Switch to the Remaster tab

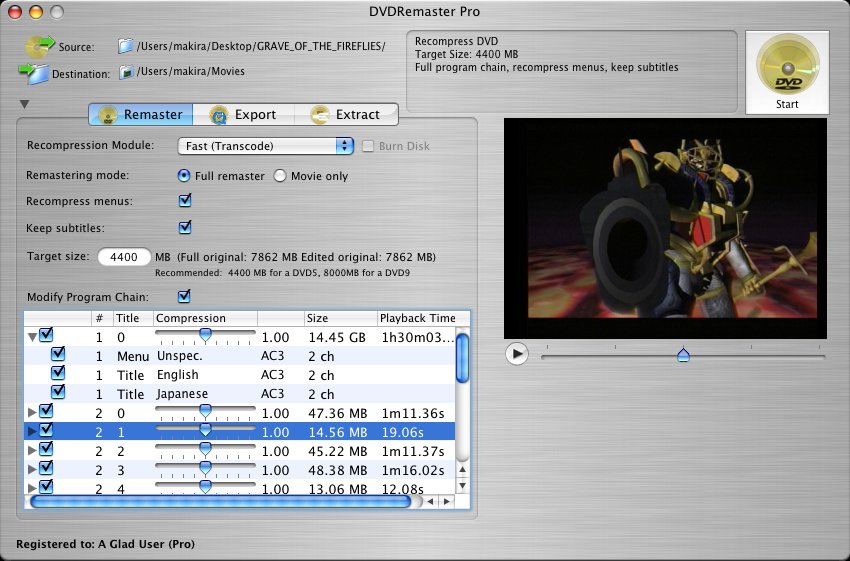pos(141,114)
